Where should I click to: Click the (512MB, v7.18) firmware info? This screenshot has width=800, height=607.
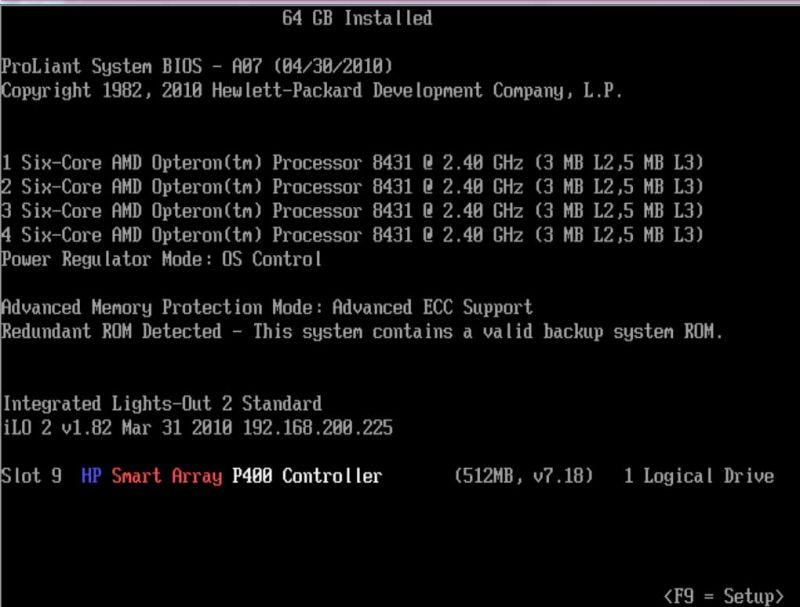[524, 476]
